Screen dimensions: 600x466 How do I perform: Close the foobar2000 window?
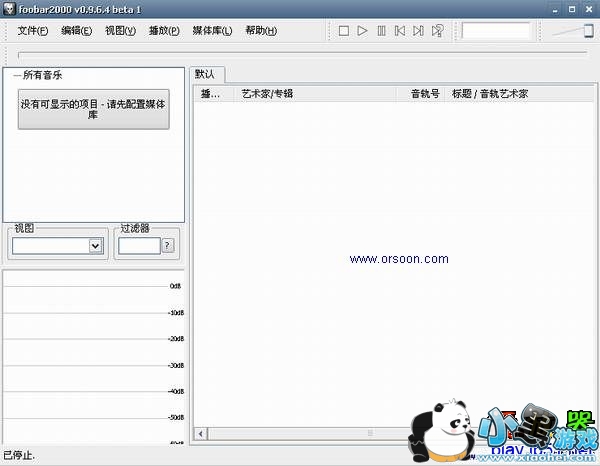click(589, 9)
